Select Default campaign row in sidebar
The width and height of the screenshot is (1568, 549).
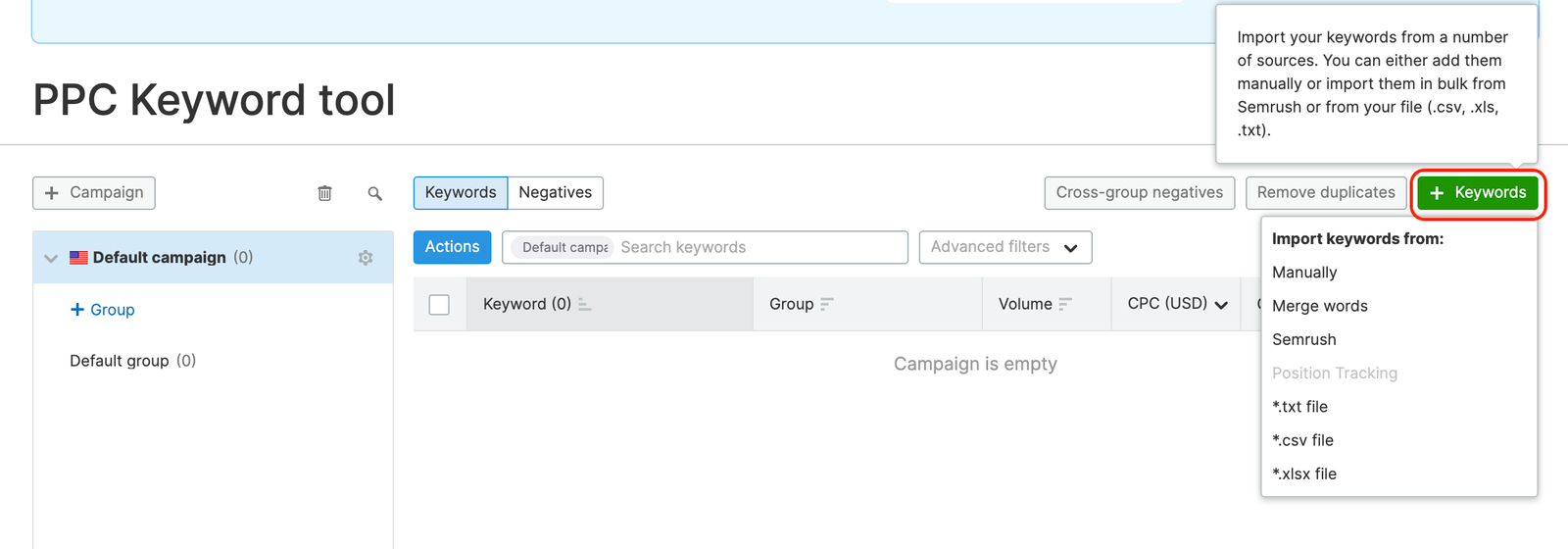click(x=213, y=258)
